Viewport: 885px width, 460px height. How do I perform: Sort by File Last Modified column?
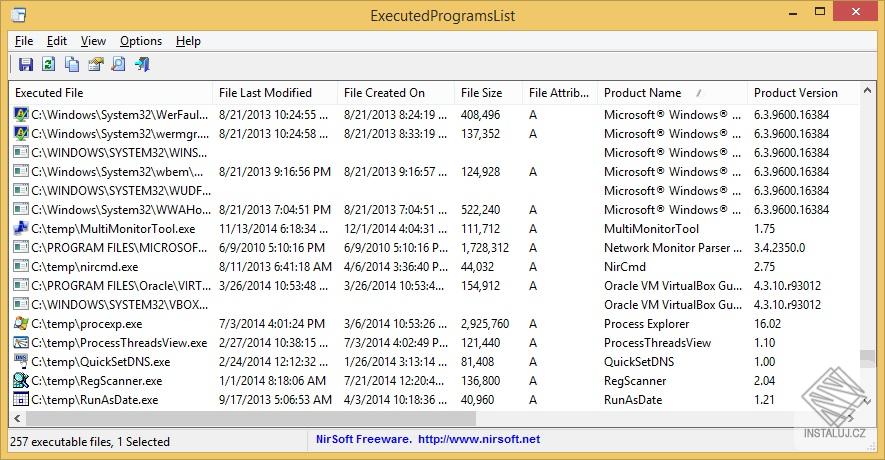(x=274, y=93)
